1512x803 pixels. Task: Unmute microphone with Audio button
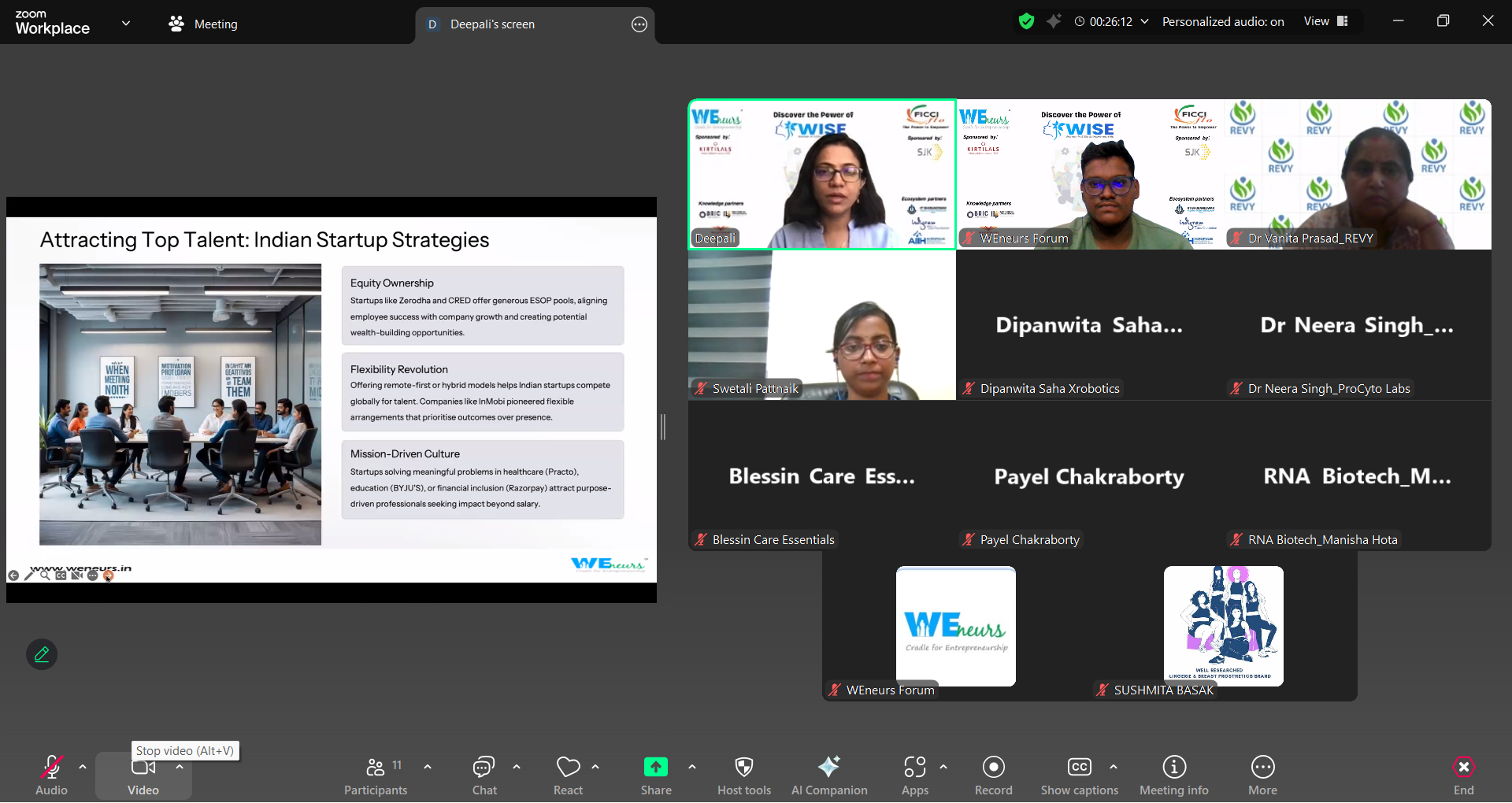pos(51,775)
